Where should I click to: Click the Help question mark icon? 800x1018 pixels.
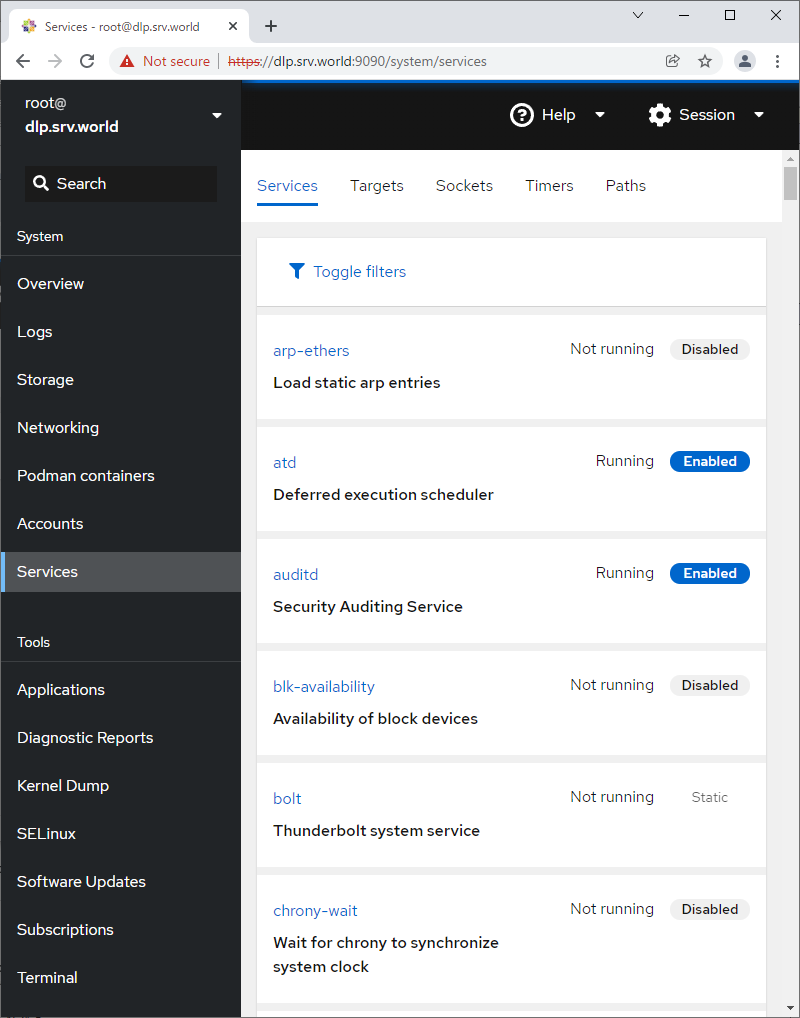[522, 115]
